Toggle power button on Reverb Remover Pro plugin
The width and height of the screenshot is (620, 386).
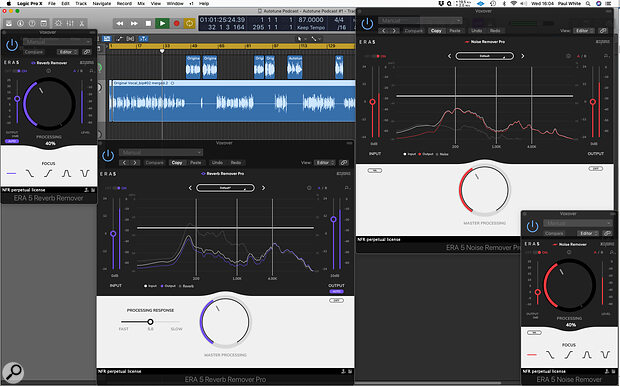click(x=108, y=155)
